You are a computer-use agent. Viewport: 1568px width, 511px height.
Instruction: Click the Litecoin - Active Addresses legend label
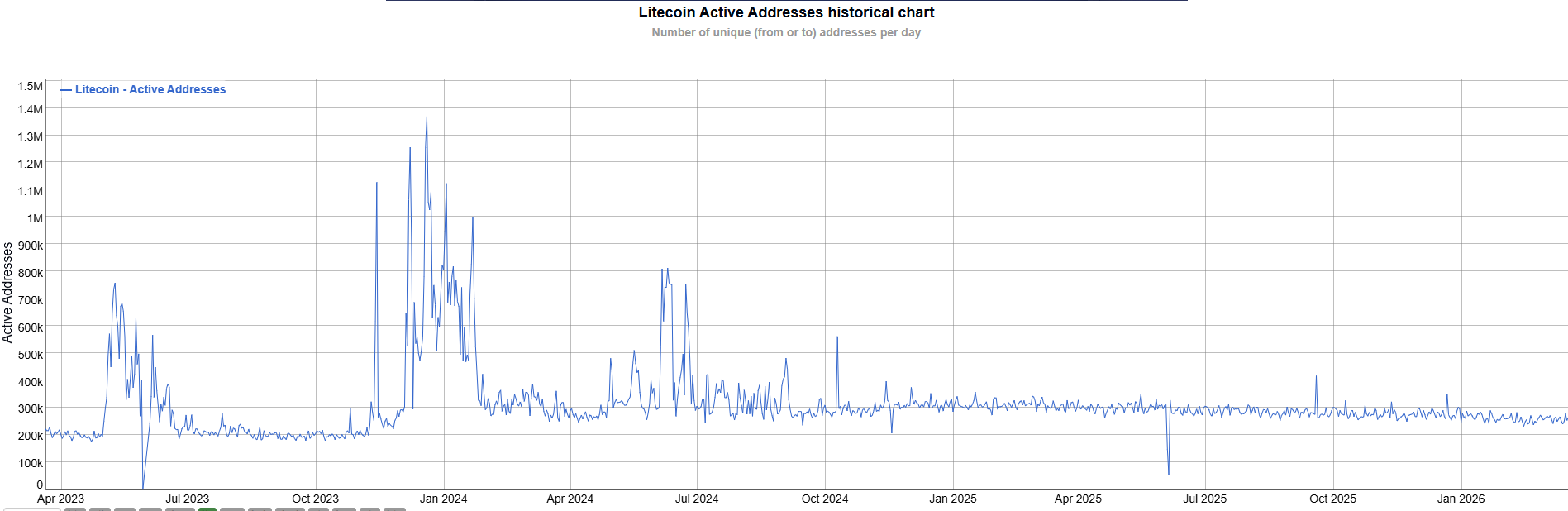(150, 89)
